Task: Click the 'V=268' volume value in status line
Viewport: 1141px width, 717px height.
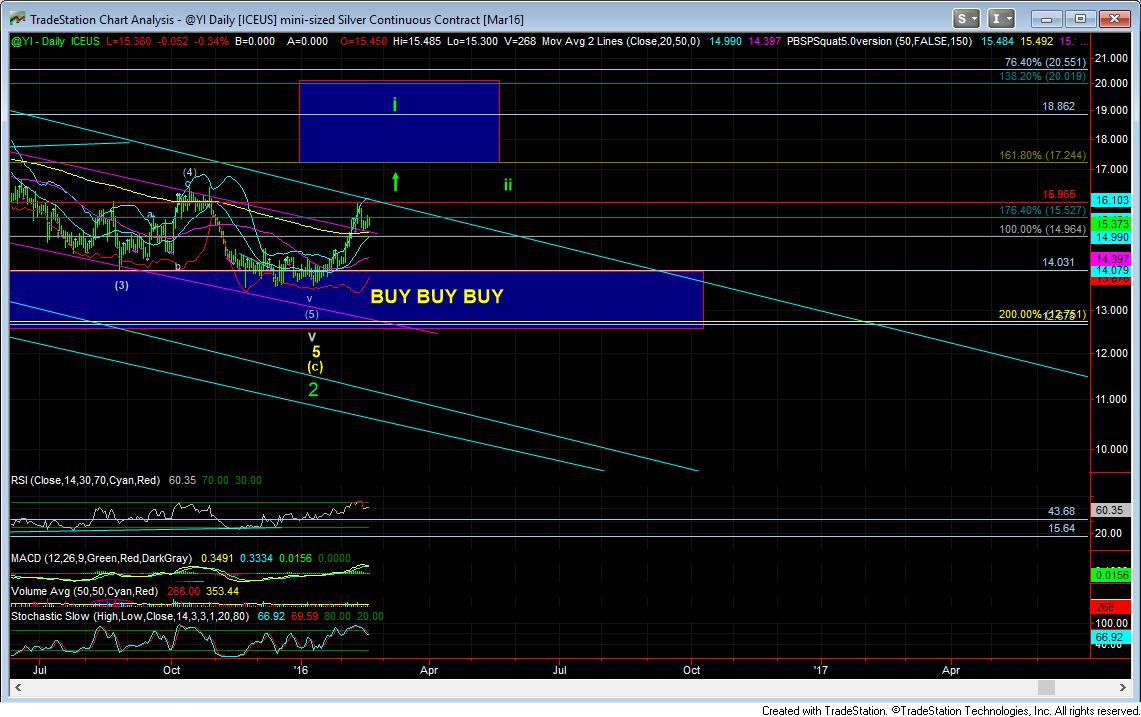Action: 519,41
